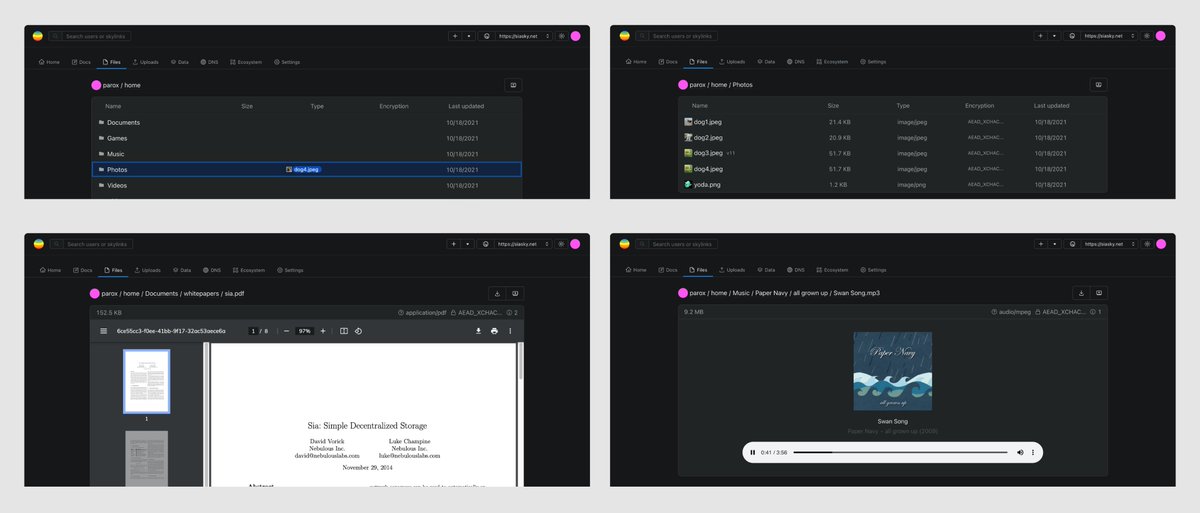The image size is (1200, 513).
Task: Select the second page thumbnail in PDF sidebar
Action: coord(147,459)
